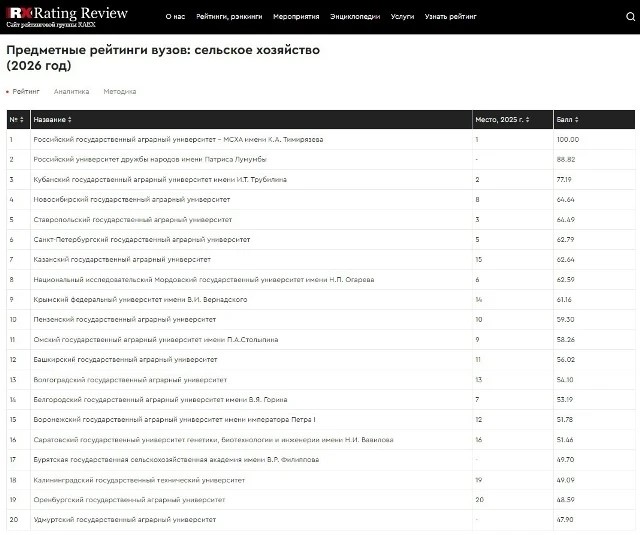Select Калининградский государственный технический университет name
The width and height of the screenshot is (640, 535).
[139, 480]
